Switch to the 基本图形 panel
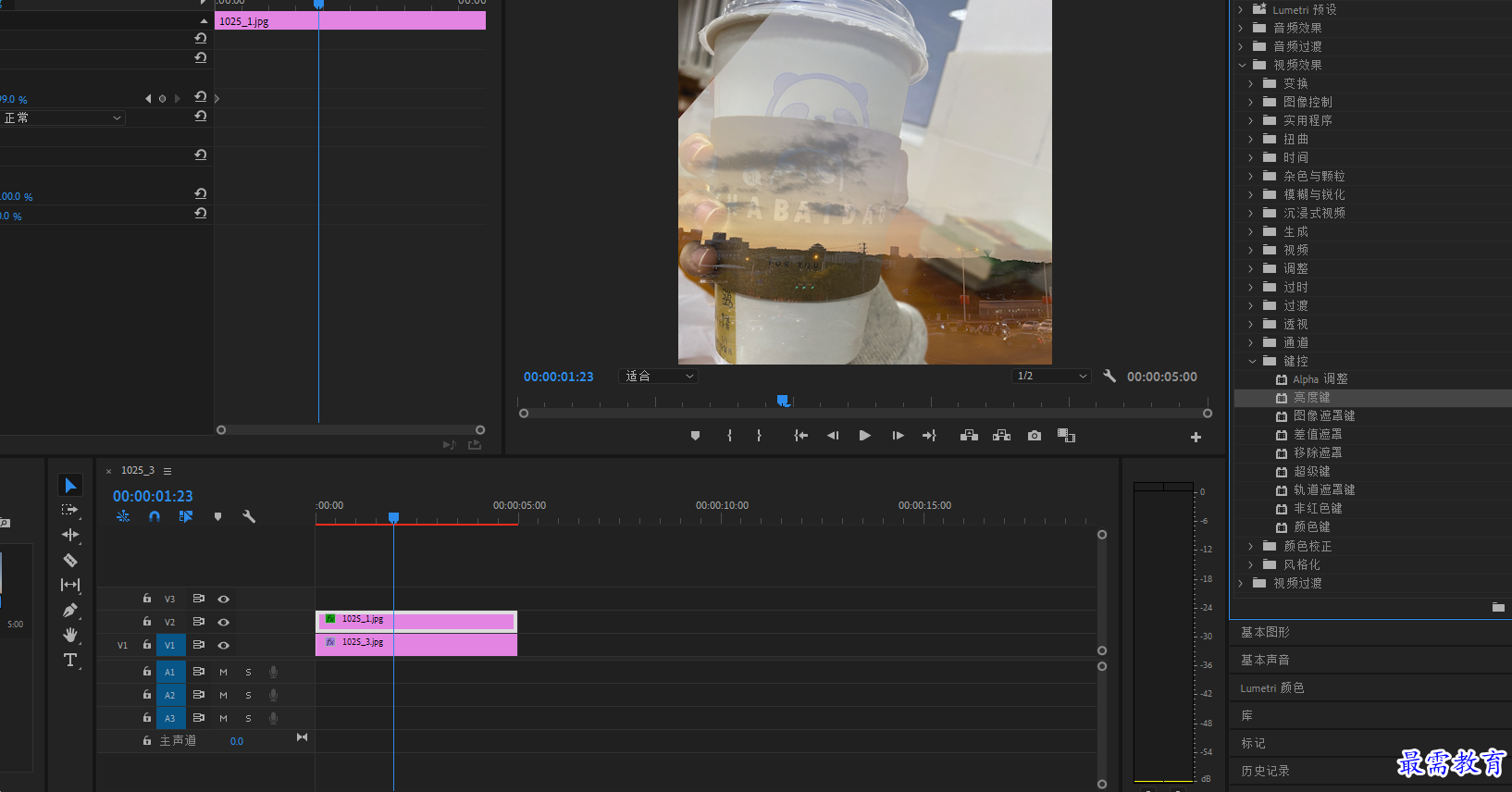 tap(1265, 632)
